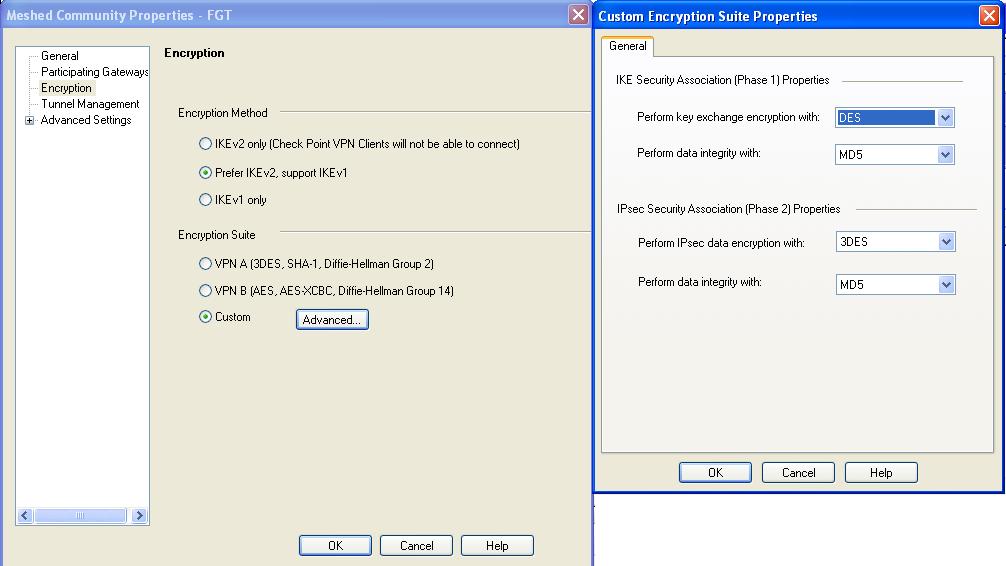
Task: Choose VPN A encryption suite
Action: 205,264
